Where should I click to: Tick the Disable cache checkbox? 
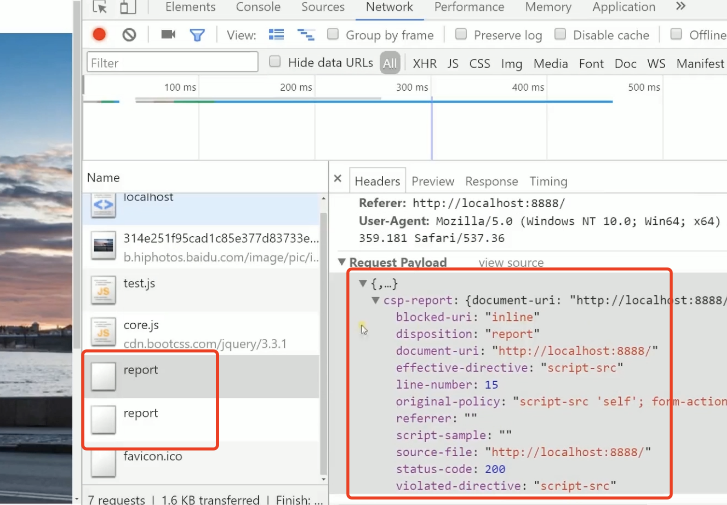point(560,34)
